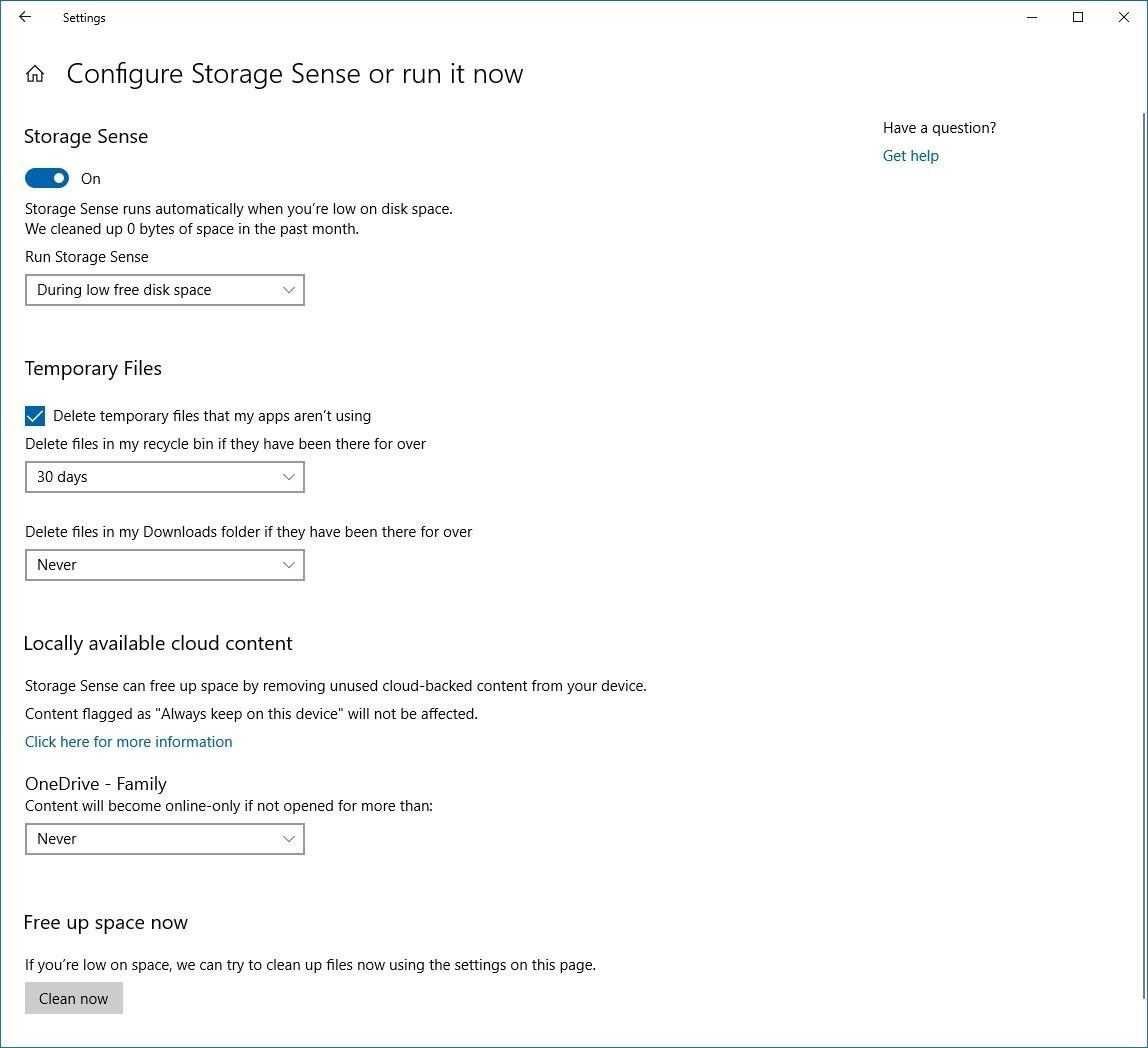Close the Settings window
This screenshot has width=1148, height=1048.
click(x=1123, y=17)
